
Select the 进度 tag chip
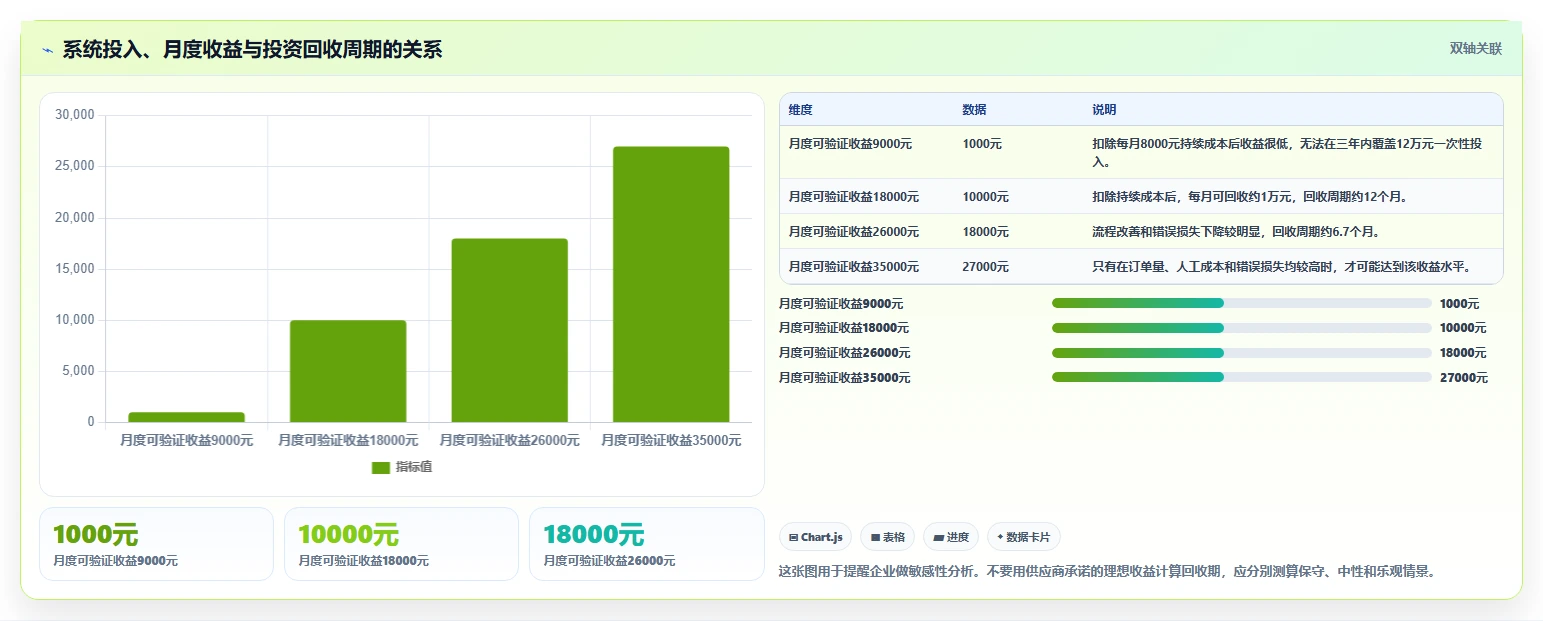coord(950,537)
